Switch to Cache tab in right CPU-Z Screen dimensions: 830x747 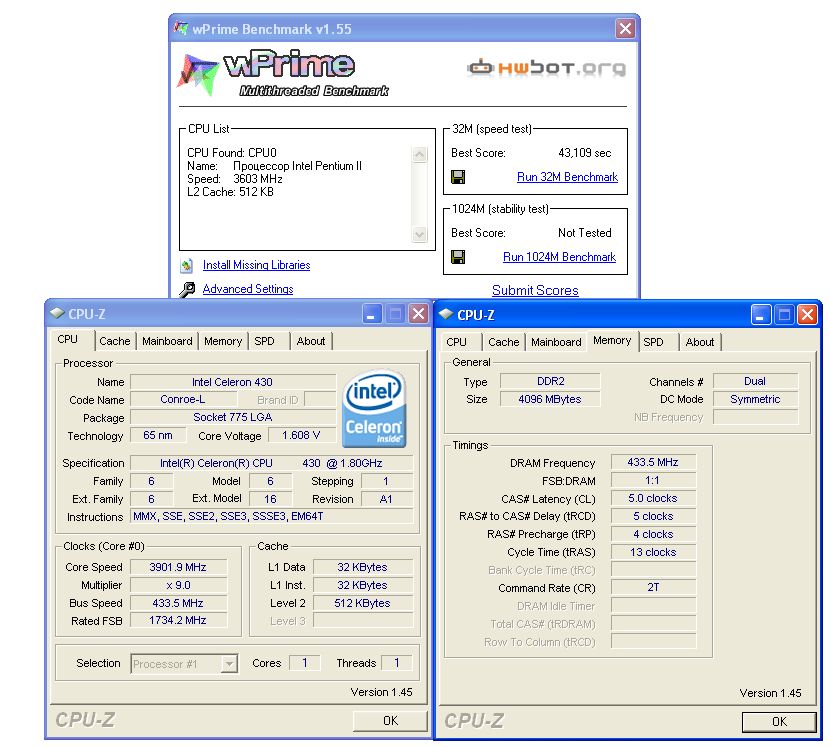click(x=504, y=342)
